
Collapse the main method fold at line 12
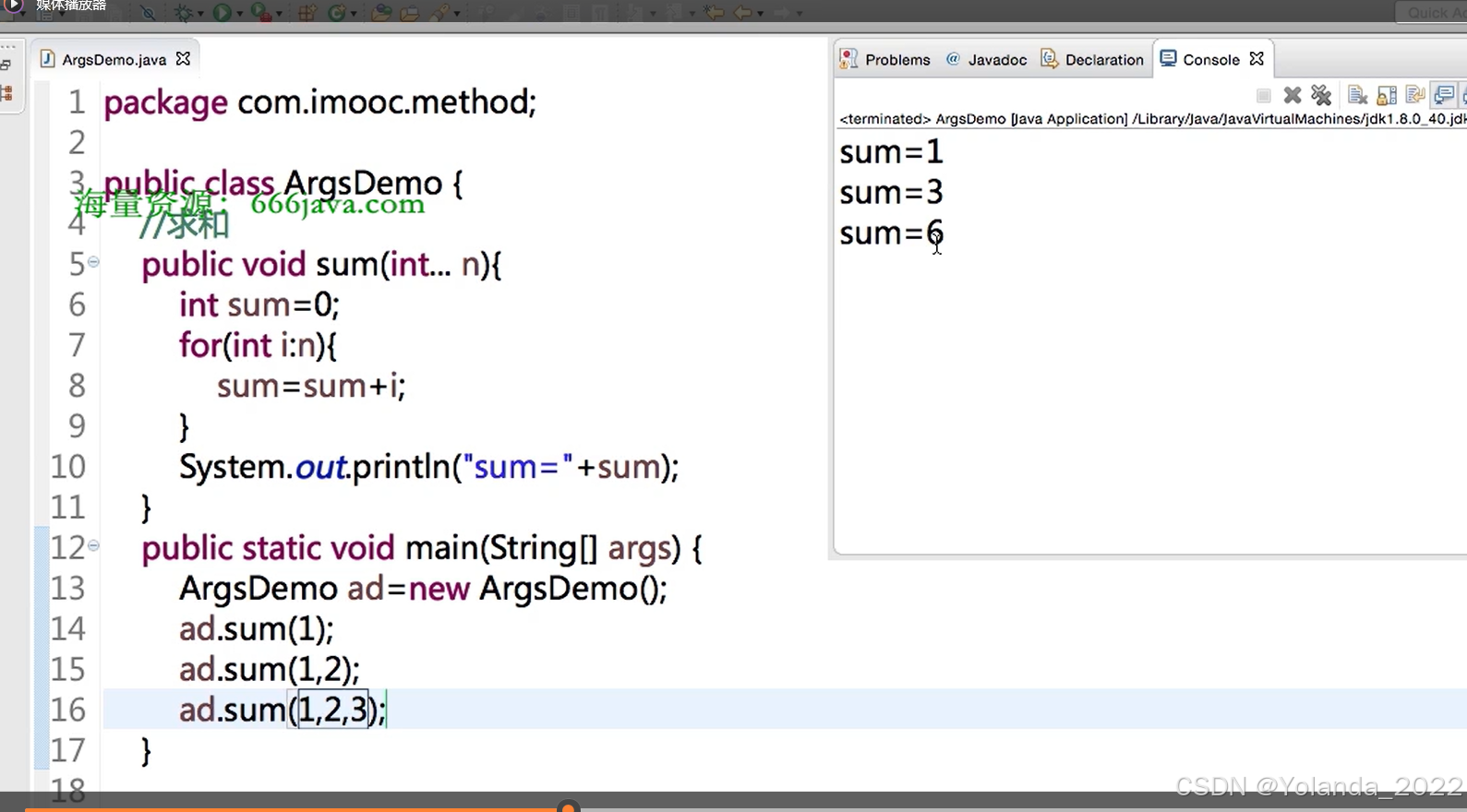[x=93, y=546]
